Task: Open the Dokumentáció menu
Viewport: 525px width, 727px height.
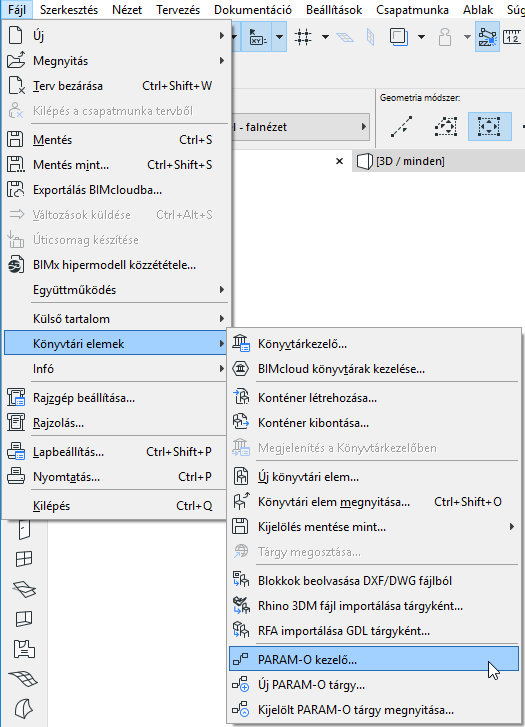Action: click(253, 10)
